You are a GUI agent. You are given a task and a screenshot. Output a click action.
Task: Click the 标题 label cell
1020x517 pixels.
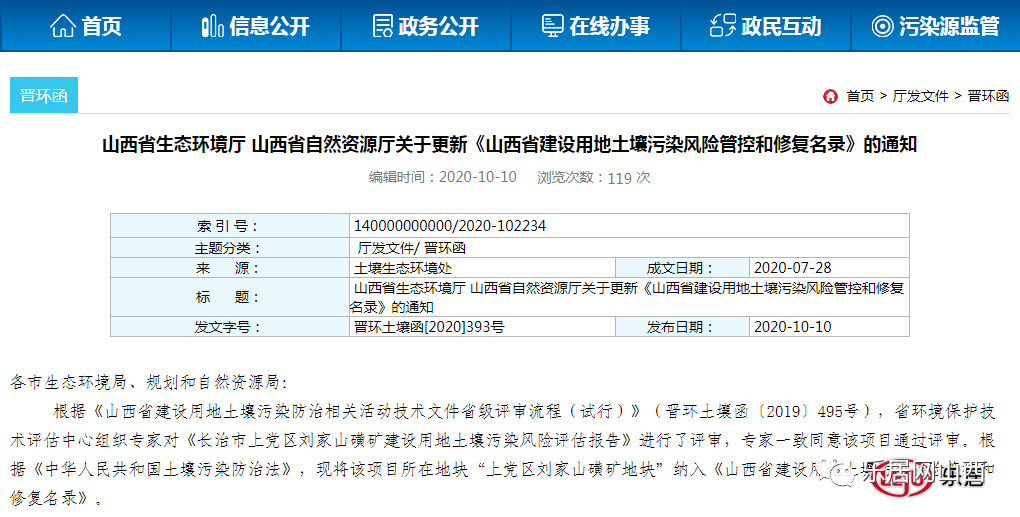point(230,297)
